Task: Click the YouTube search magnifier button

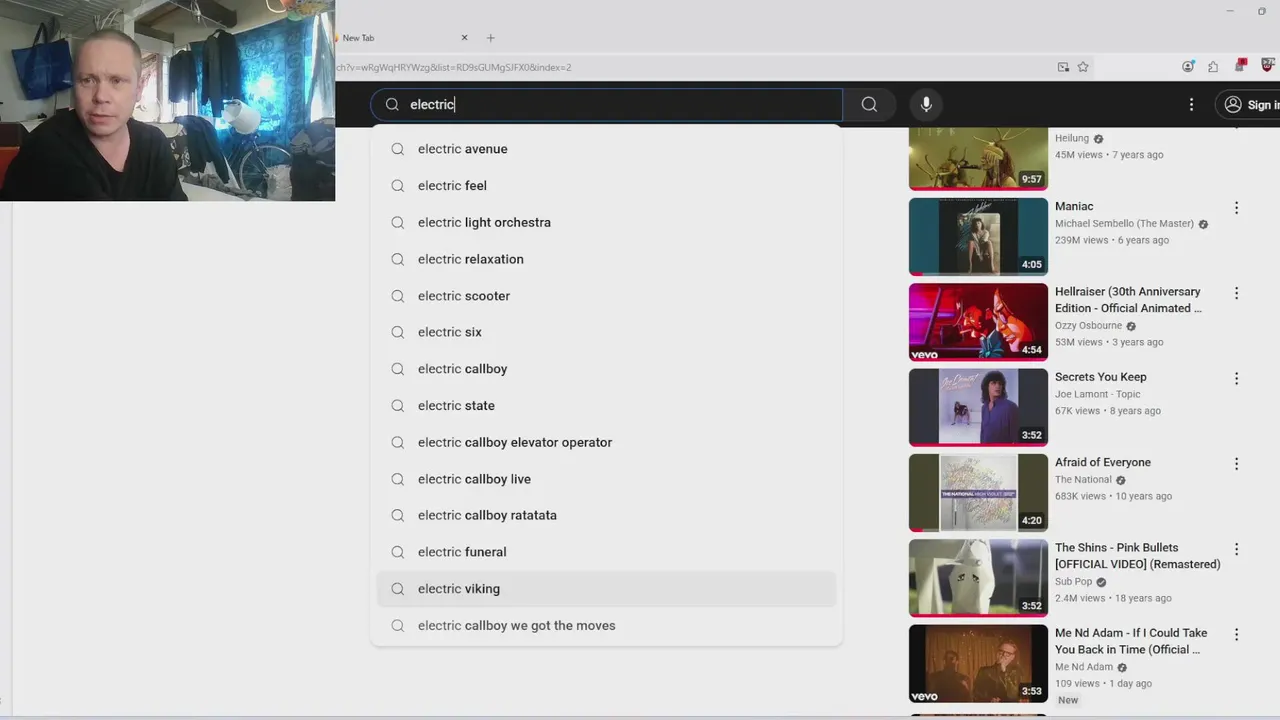Action: click(869, 104)
